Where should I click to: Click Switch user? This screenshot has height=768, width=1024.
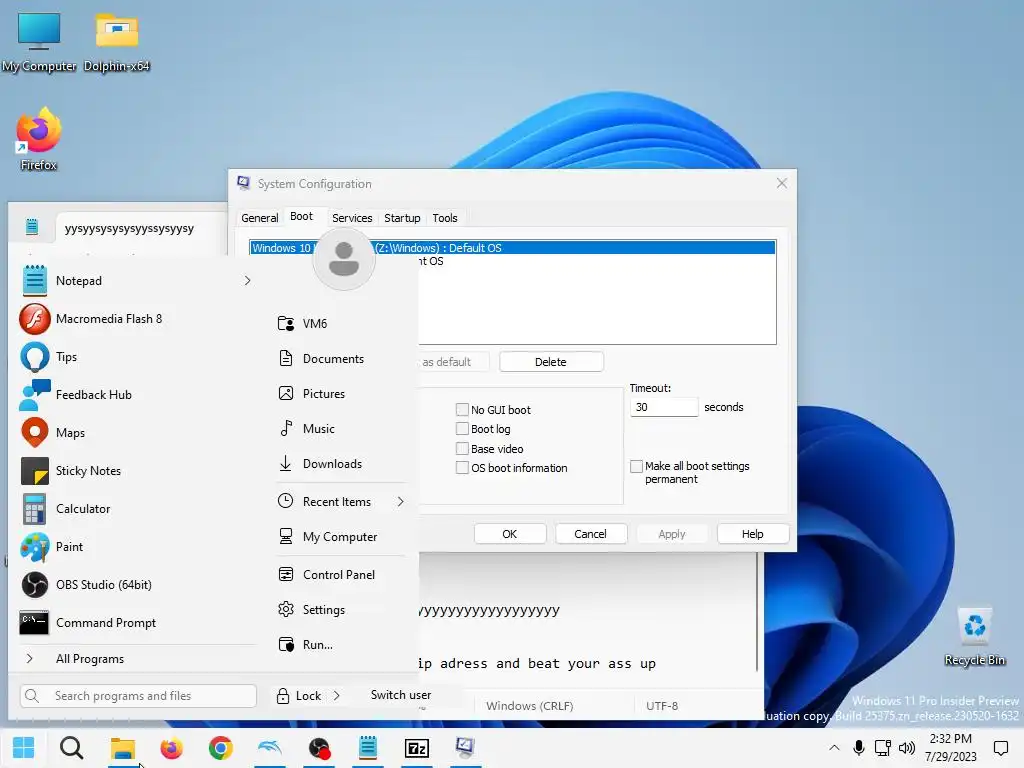[x=401, y=695]
